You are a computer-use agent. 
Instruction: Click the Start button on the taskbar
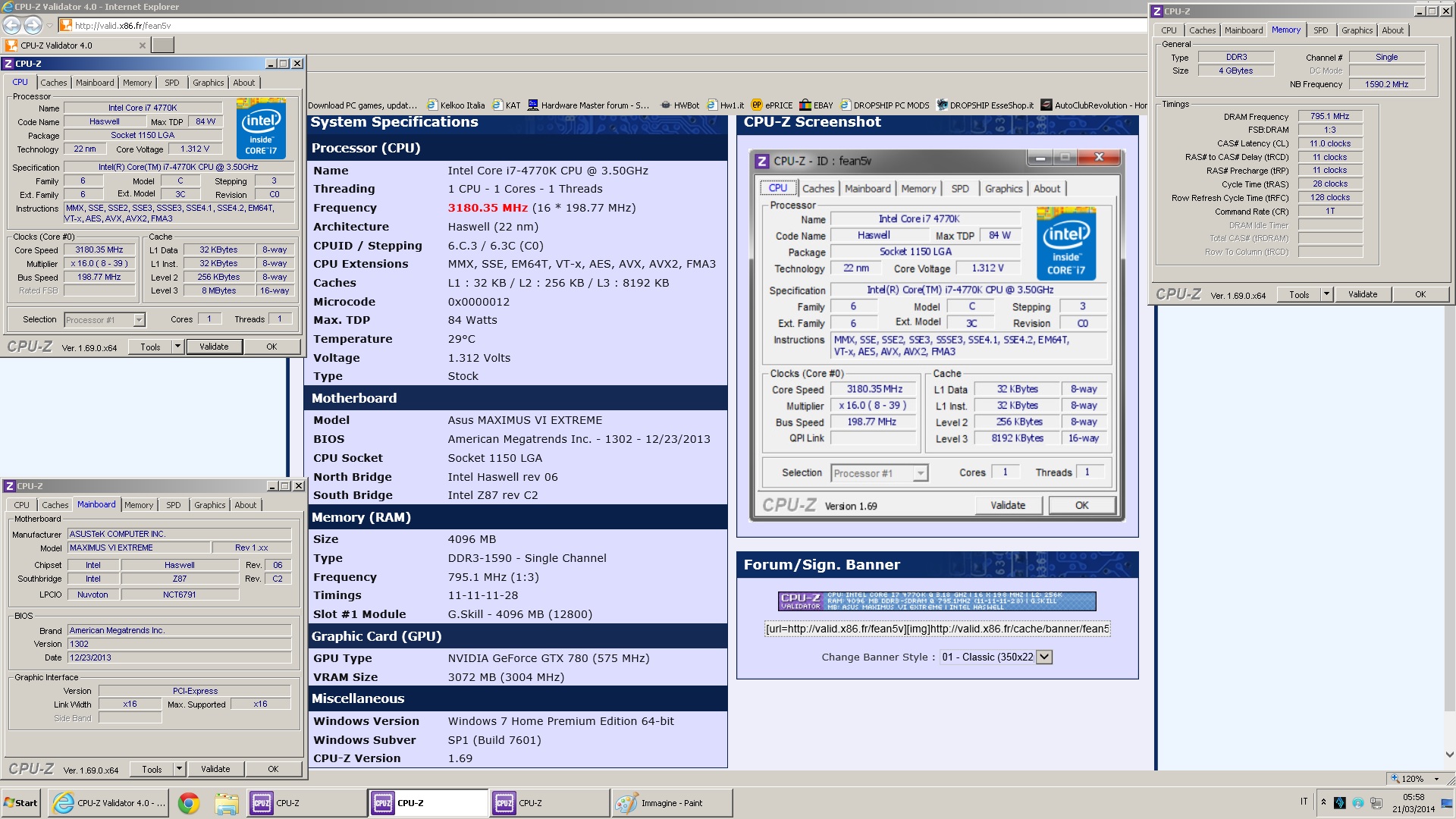pos(20,802)
